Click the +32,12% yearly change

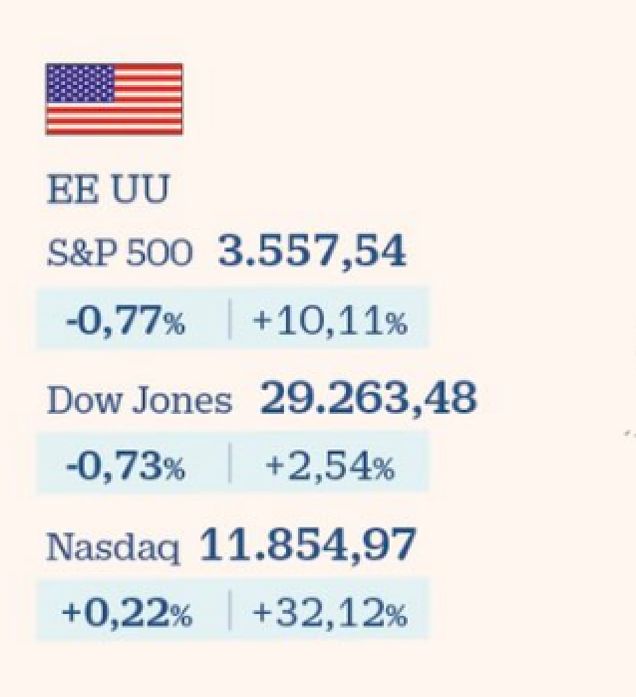tap(329, 613)
